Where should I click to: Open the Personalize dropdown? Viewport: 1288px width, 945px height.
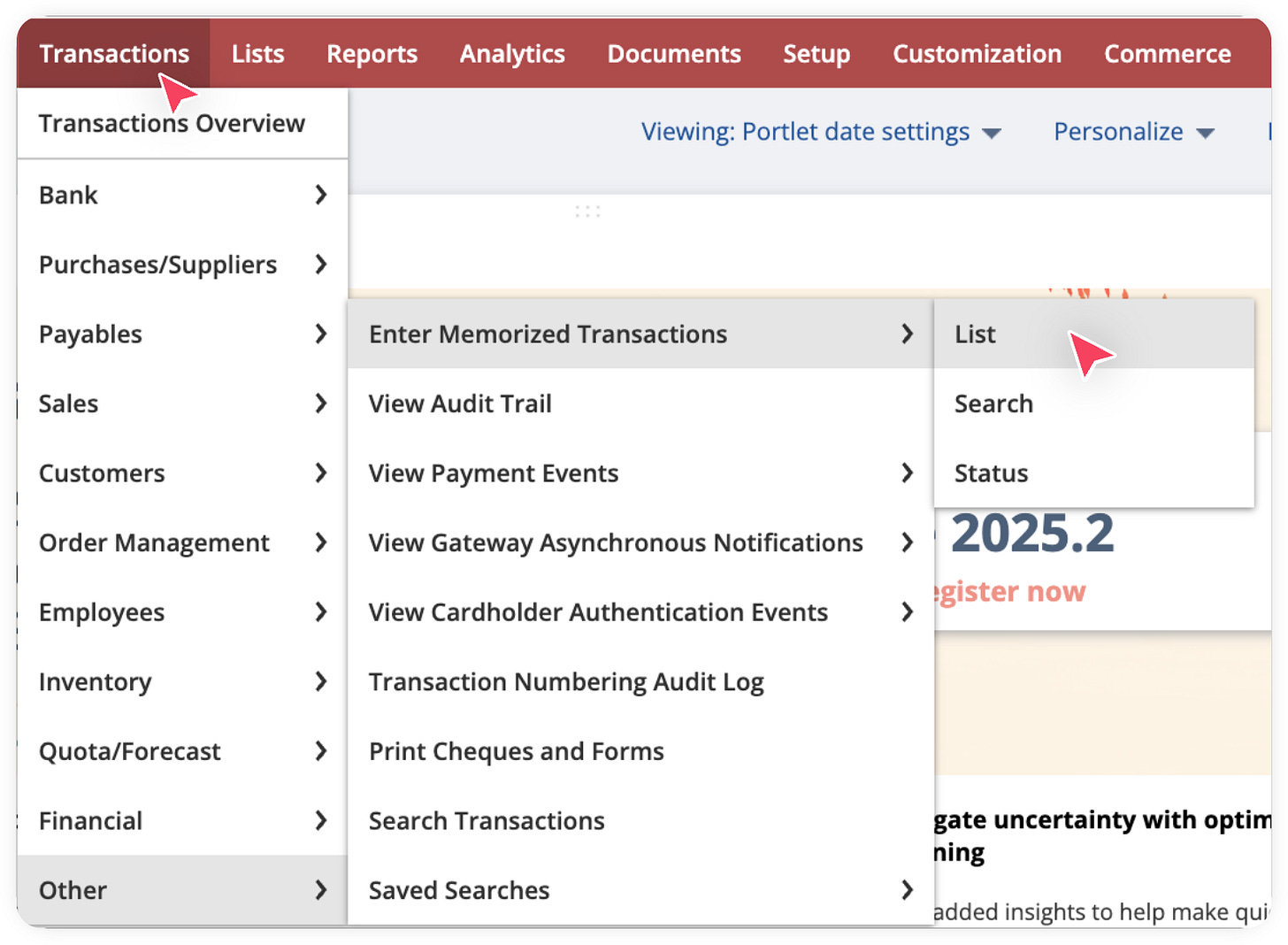click(x=1134, y=132)
